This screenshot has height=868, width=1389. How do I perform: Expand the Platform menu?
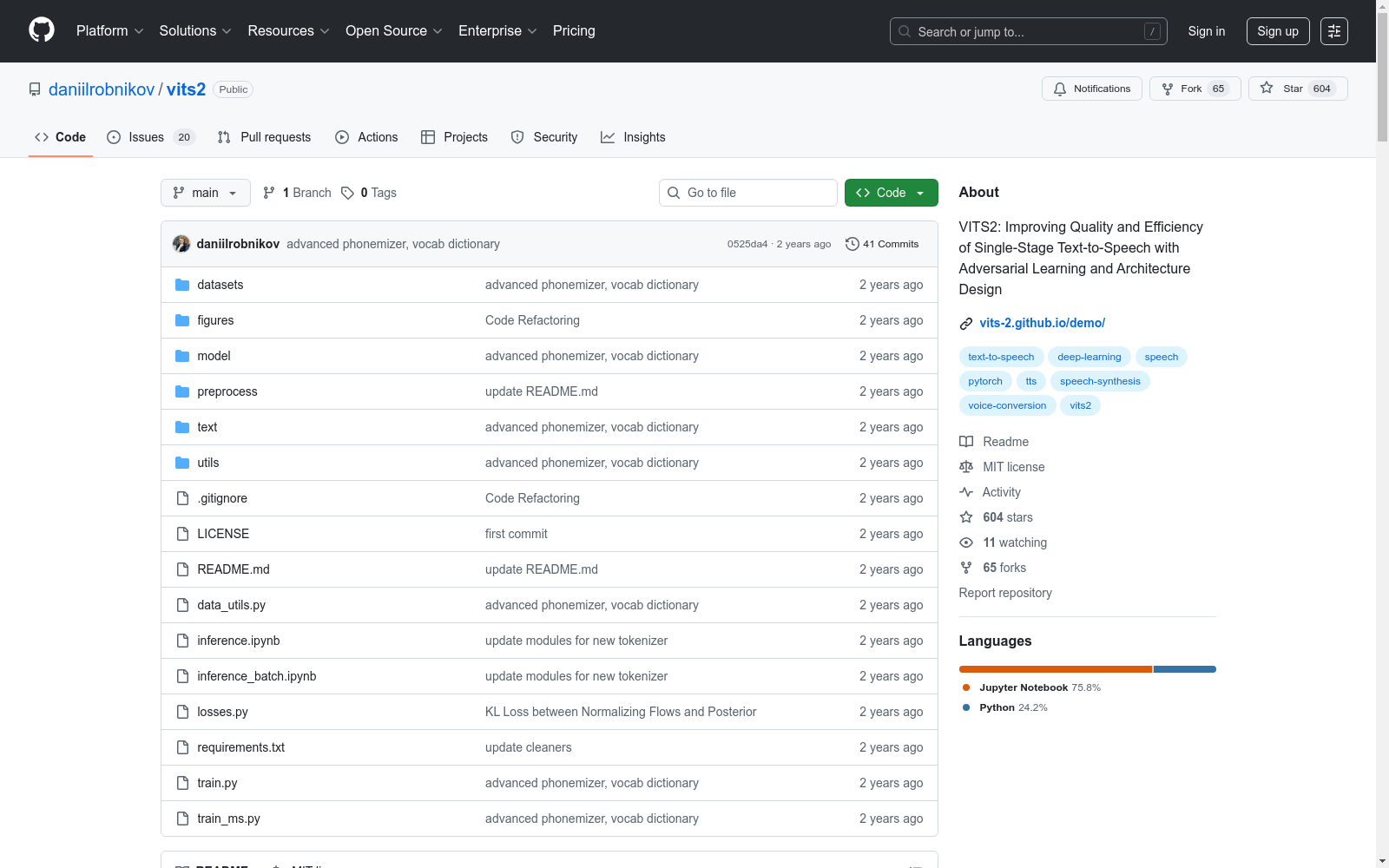coord(110,31)
